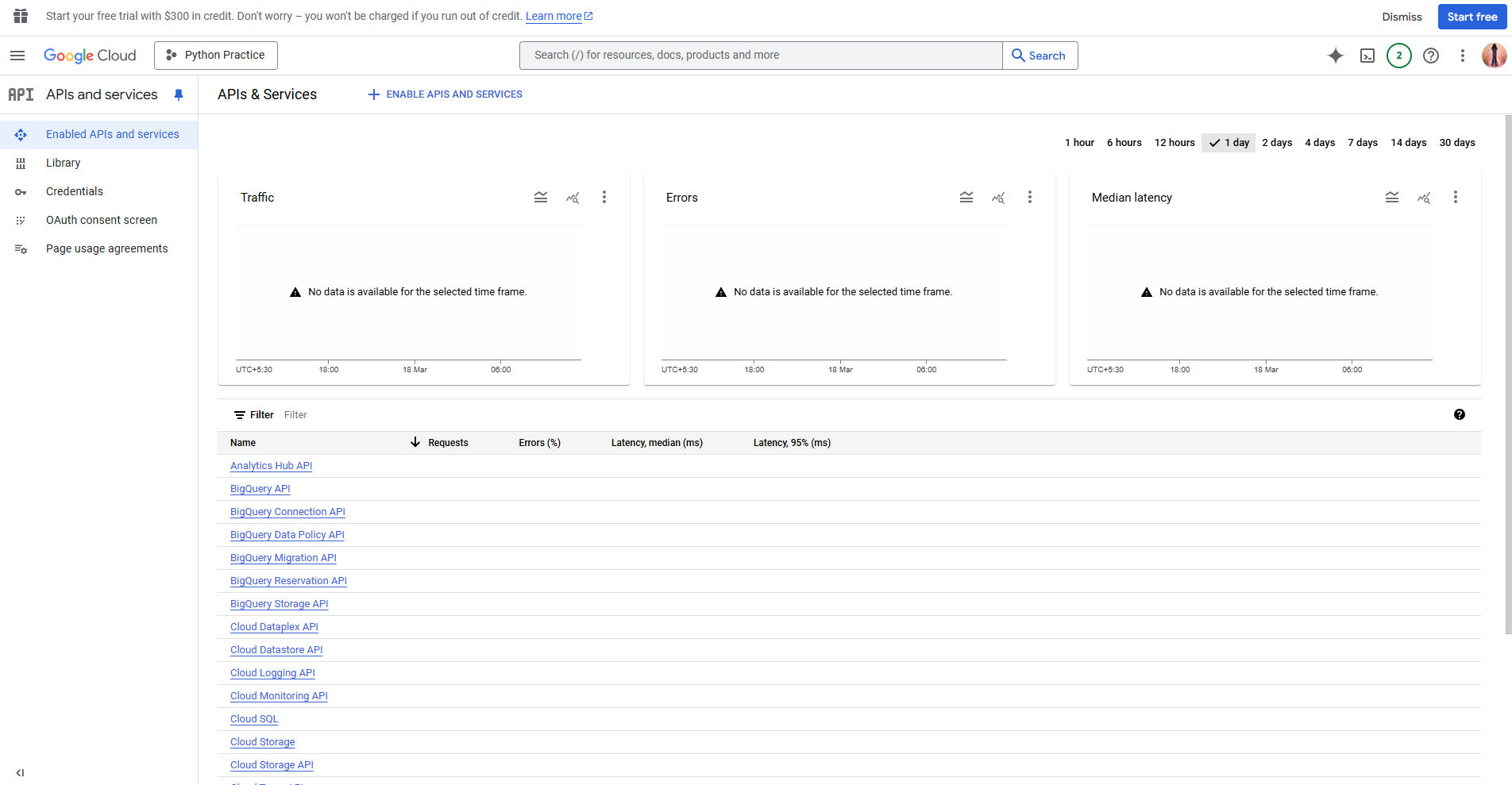Click the table filter help icon

(1460, 414)
